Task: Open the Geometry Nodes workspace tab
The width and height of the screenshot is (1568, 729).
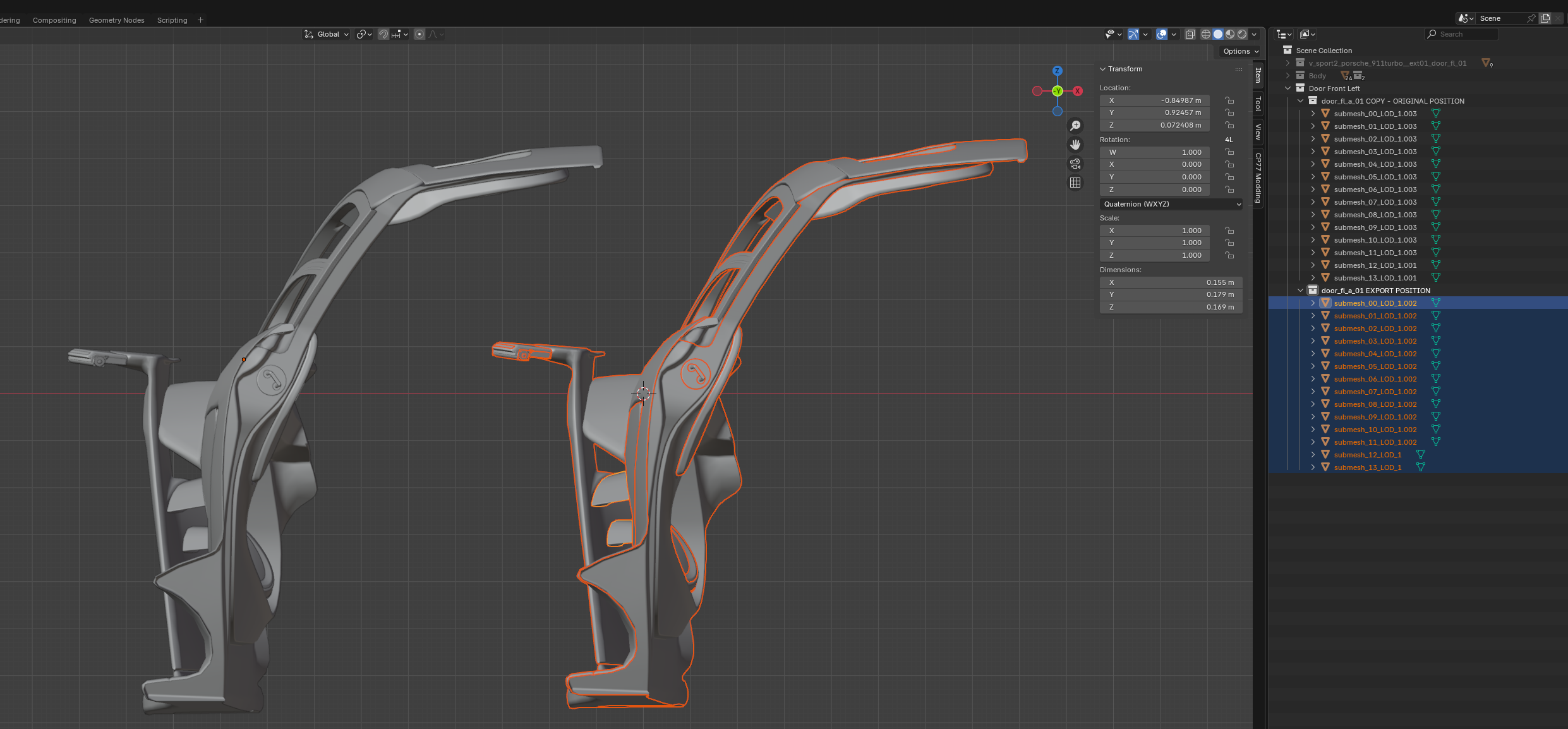Action: [x=116, y=20]
